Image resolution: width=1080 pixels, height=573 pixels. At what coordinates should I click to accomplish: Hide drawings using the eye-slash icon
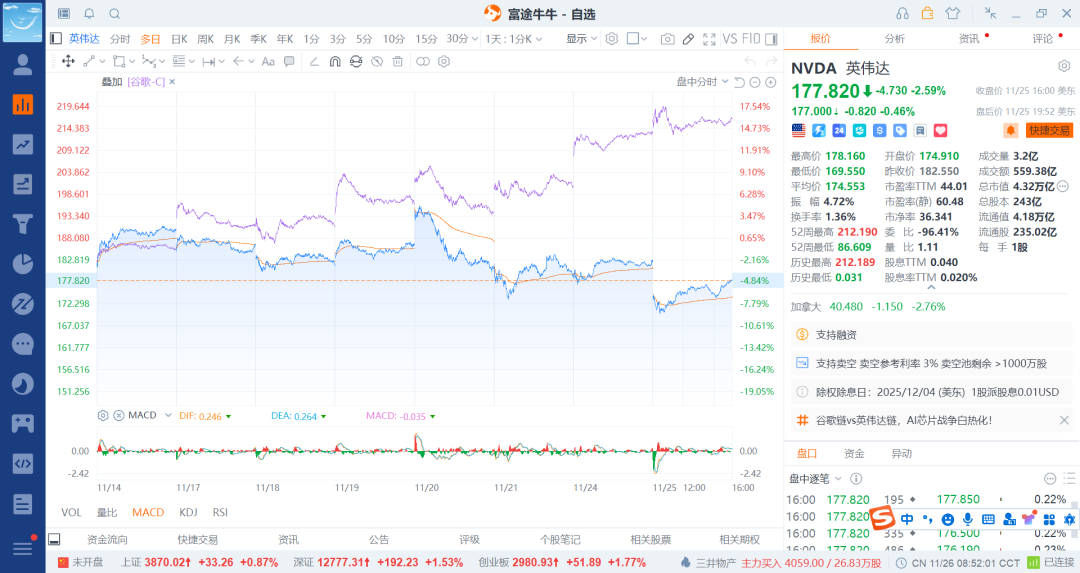[376, 61]
